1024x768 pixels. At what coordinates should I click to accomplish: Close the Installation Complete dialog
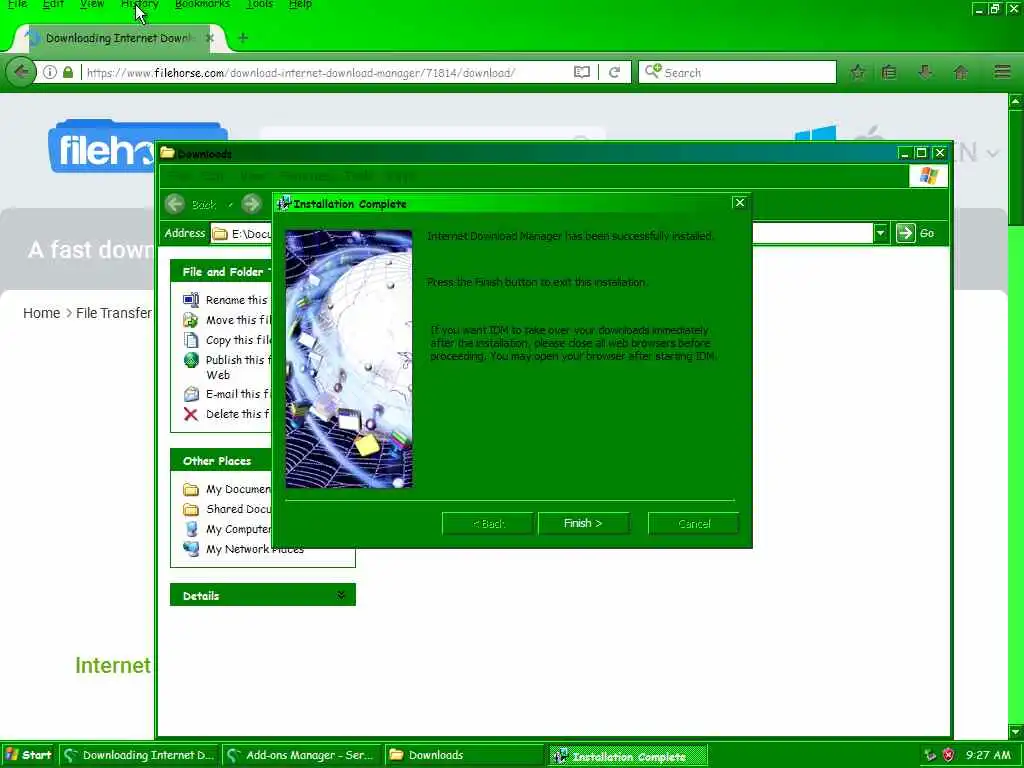(x=740, y=202)
